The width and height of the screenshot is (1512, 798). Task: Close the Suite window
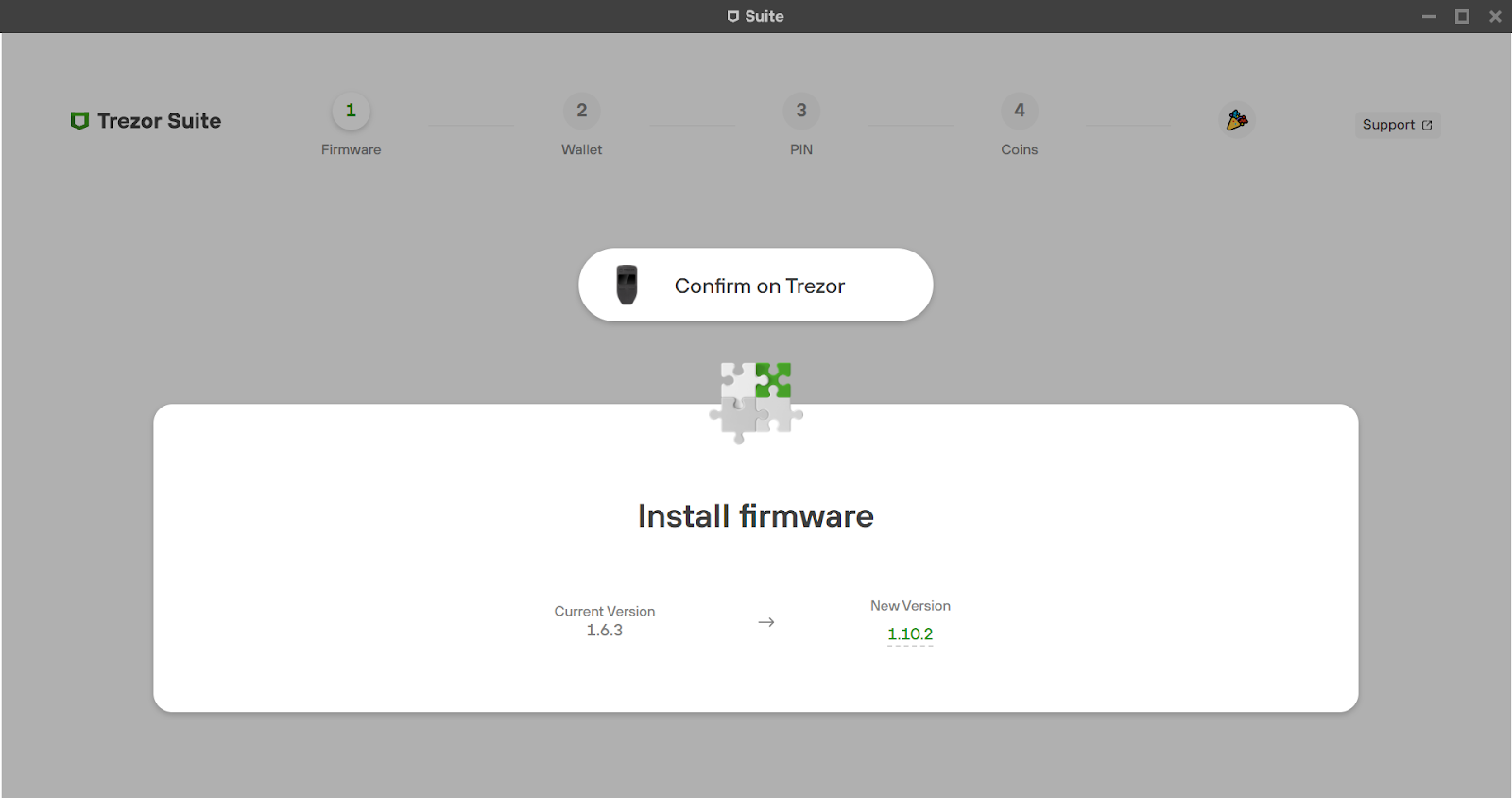[x=1495, y=16]
